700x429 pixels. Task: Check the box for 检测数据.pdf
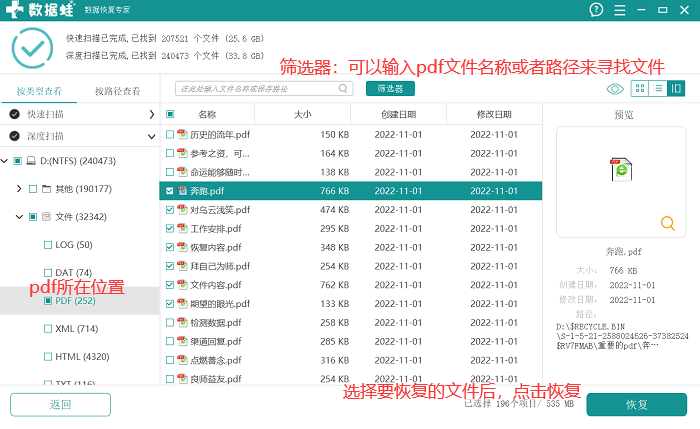point(170,322)
